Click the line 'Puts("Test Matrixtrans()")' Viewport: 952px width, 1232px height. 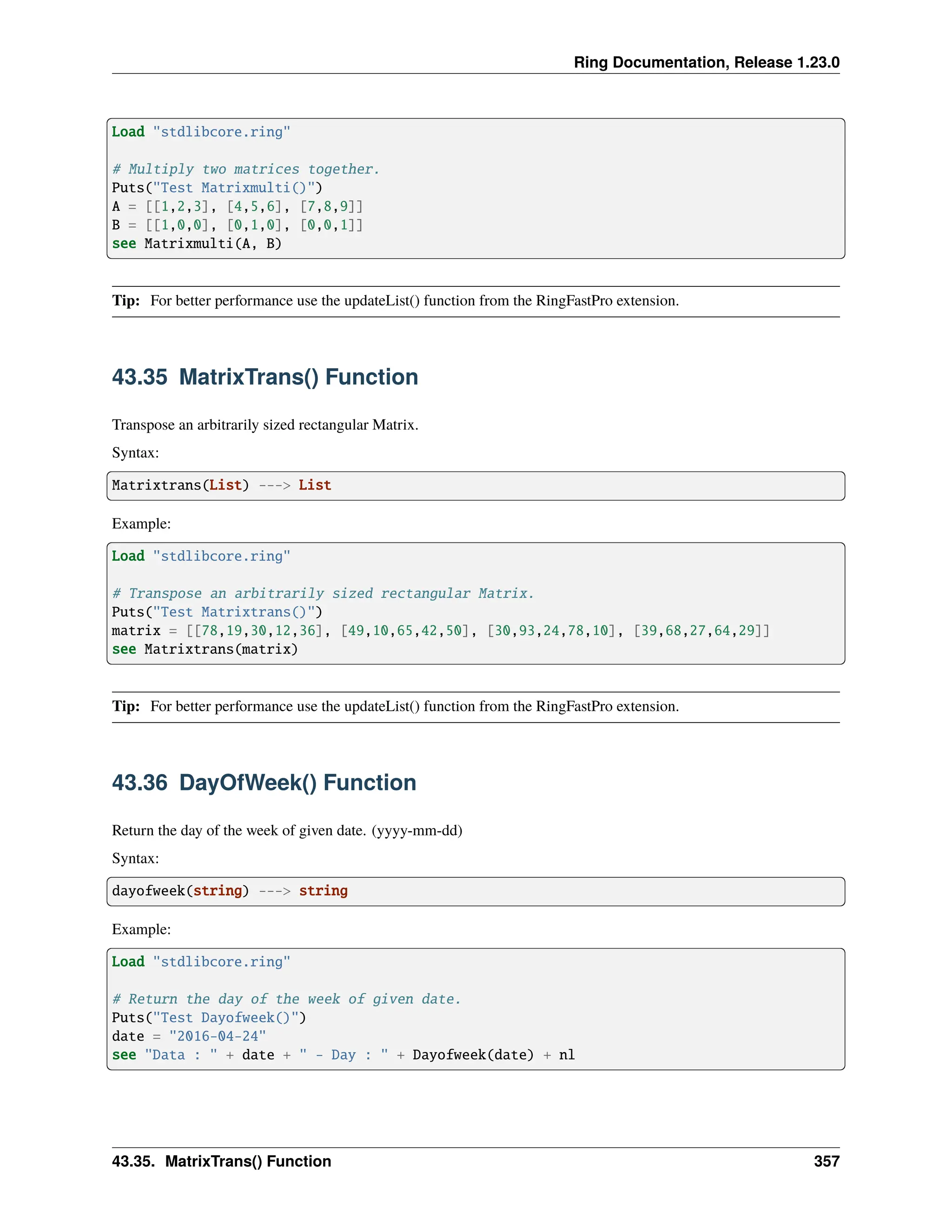coord(217,612)
